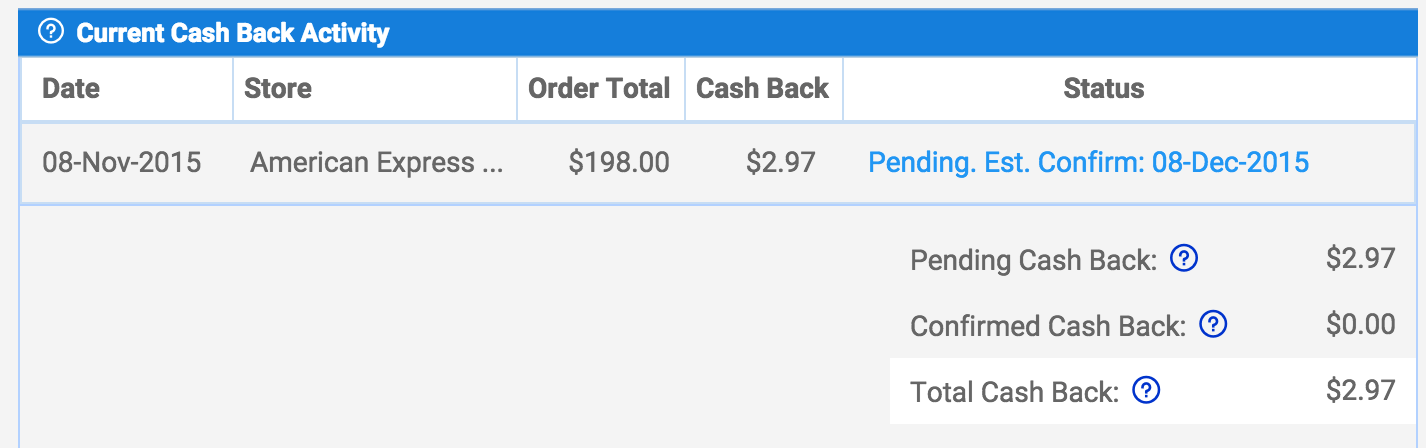Click the Confirmed Cash Back question mark icon
Image resolution: width=1426 pixels, height=448 pixels.
(1213, 325)
